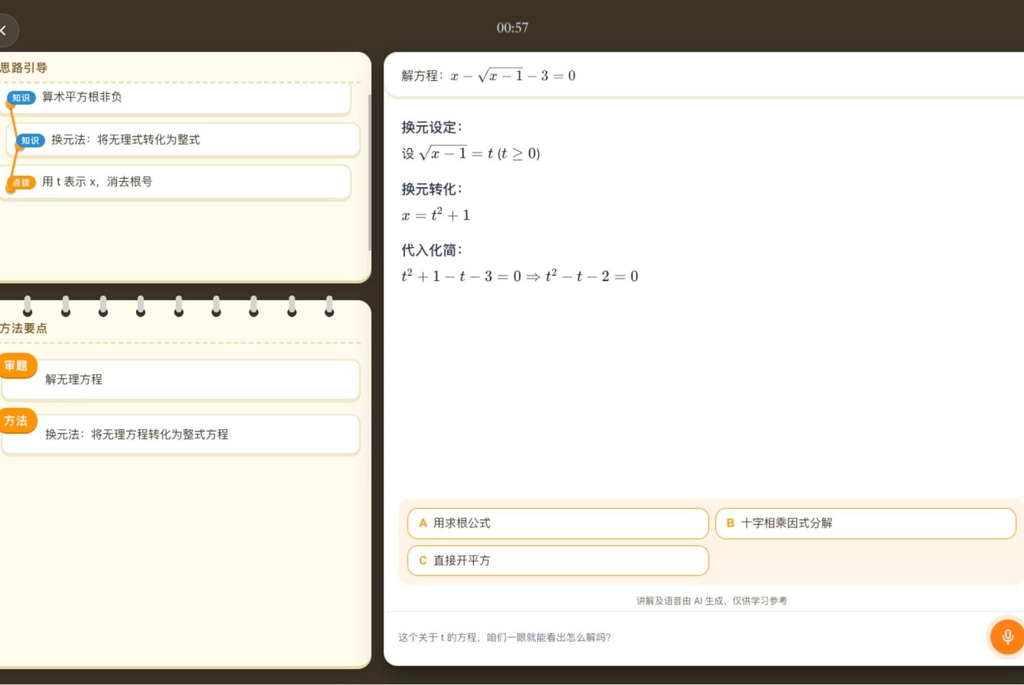The width and height of the screenshot is (1024, 685).
Task: Click the problem statement 解方程 equation
Action: point(488,76)
